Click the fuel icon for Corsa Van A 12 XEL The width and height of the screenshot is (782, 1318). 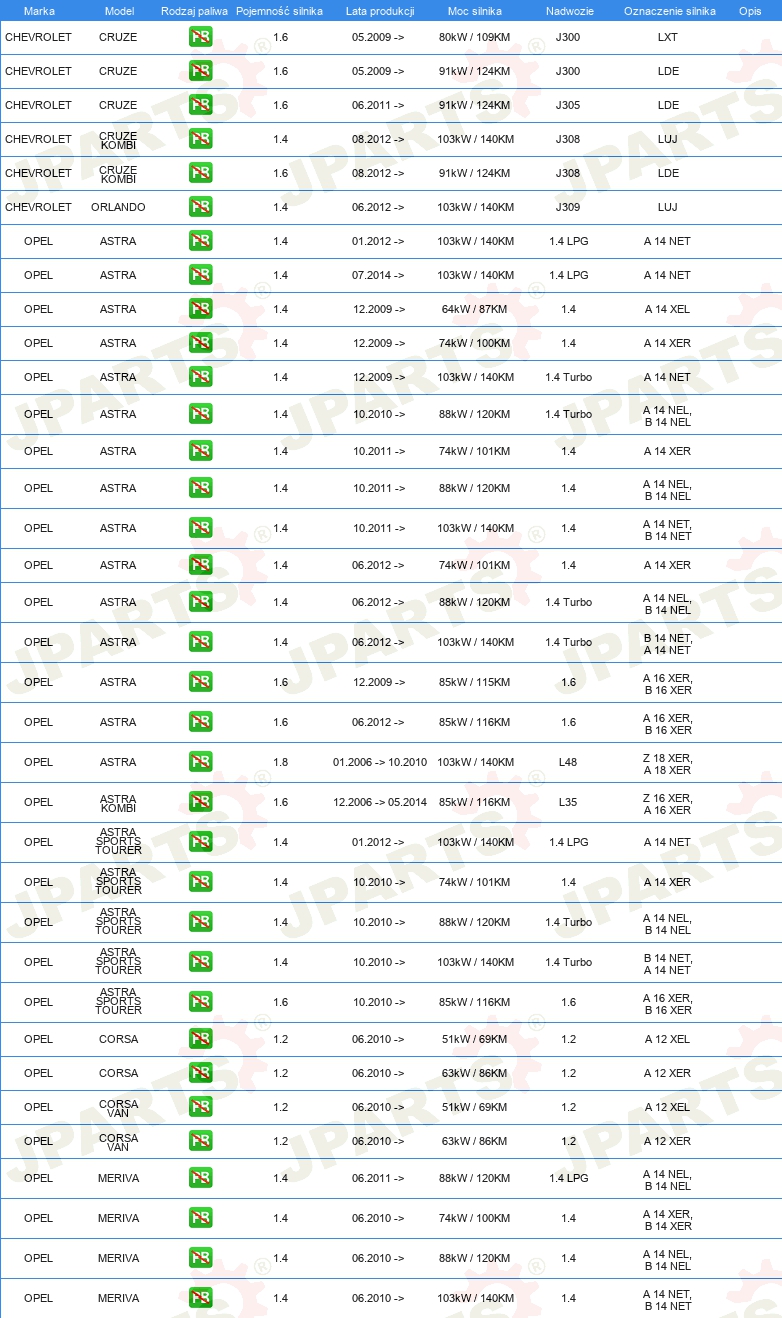pos(200,1107)
